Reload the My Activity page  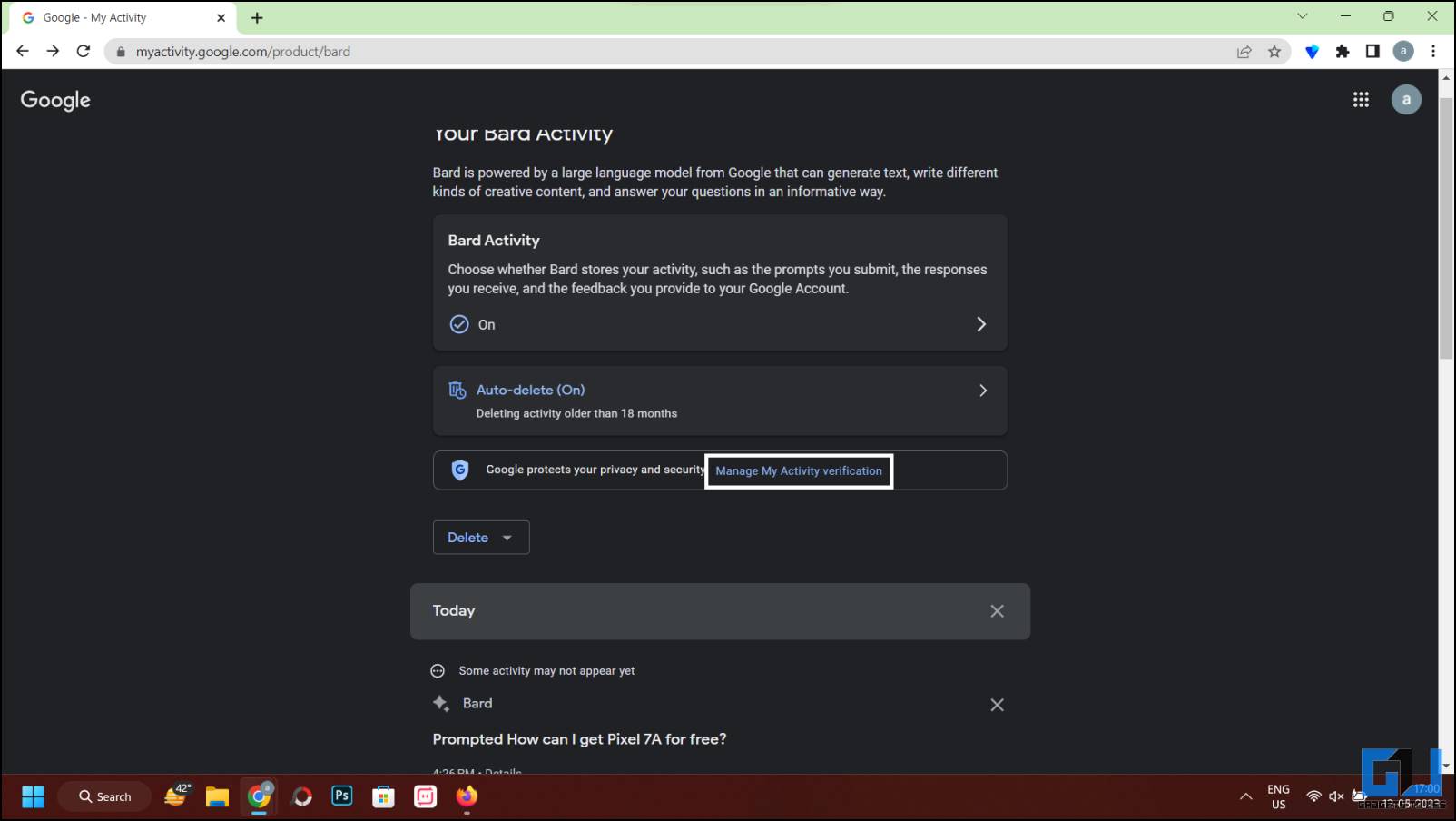pyautogui.click(x=84, y=51)
